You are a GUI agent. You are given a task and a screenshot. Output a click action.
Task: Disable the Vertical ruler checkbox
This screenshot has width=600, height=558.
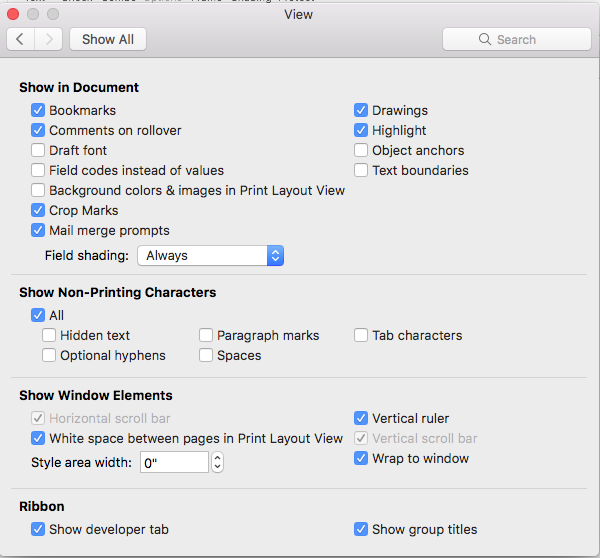[361, 419]
